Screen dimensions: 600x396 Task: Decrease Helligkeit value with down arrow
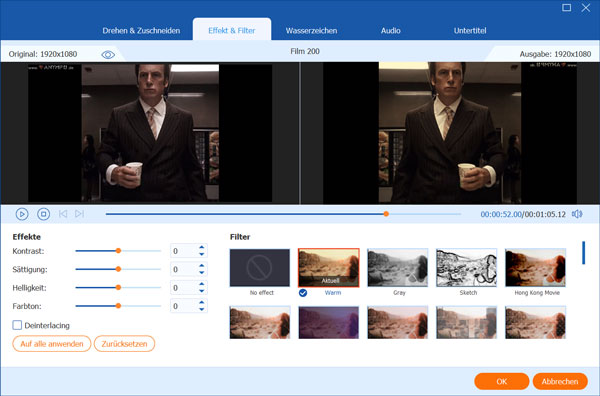click(x=202, y=291)
